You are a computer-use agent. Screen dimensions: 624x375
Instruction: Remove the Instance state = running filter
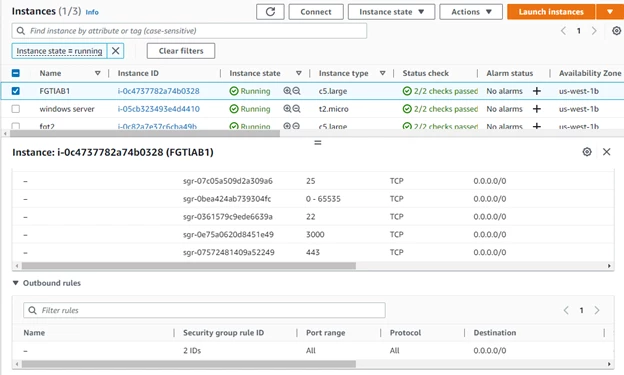pos(115,51)
